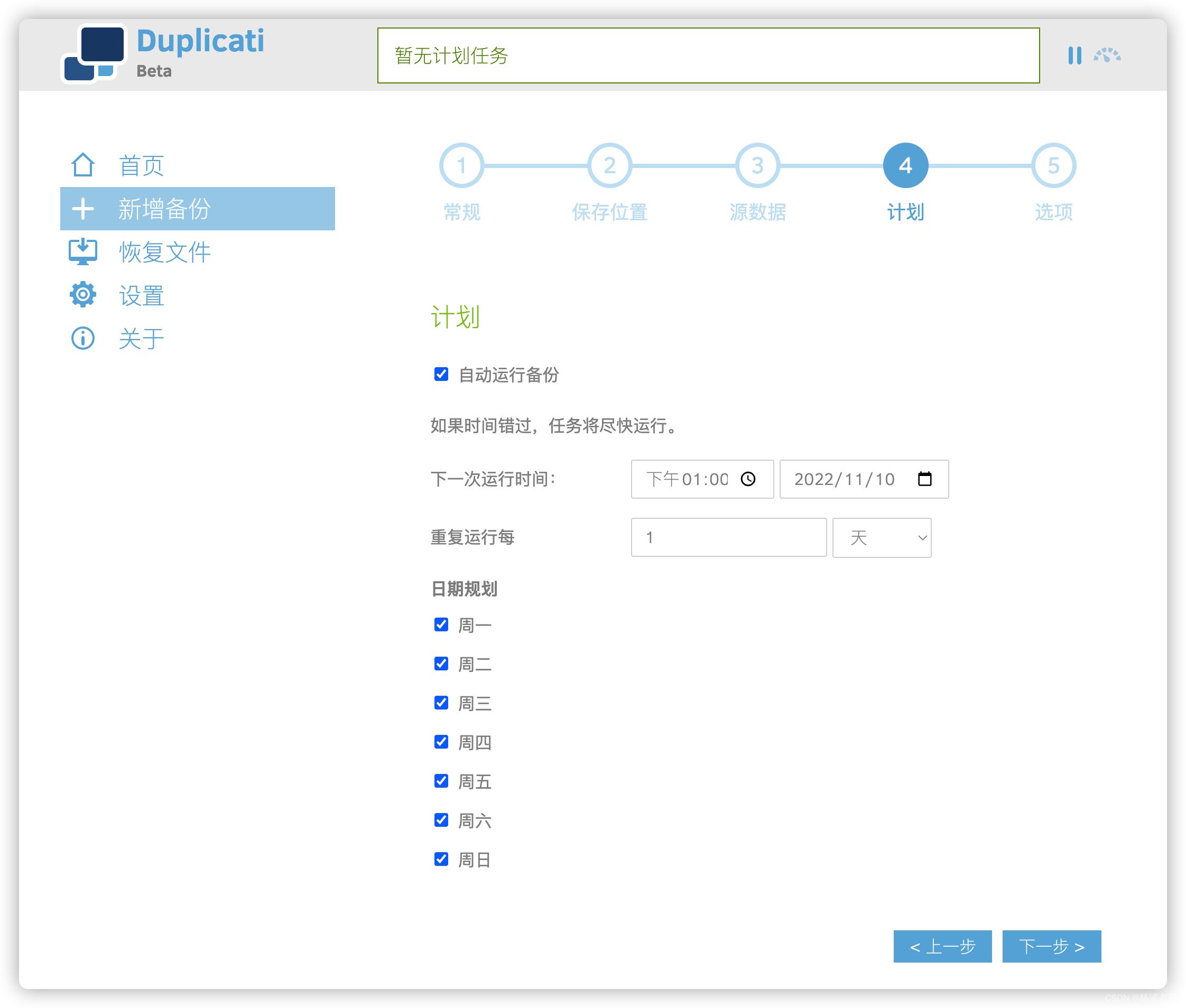The image size is (1186, 1008).
Task: Click the info icon beside 关于
Action: tap(83, 338)
